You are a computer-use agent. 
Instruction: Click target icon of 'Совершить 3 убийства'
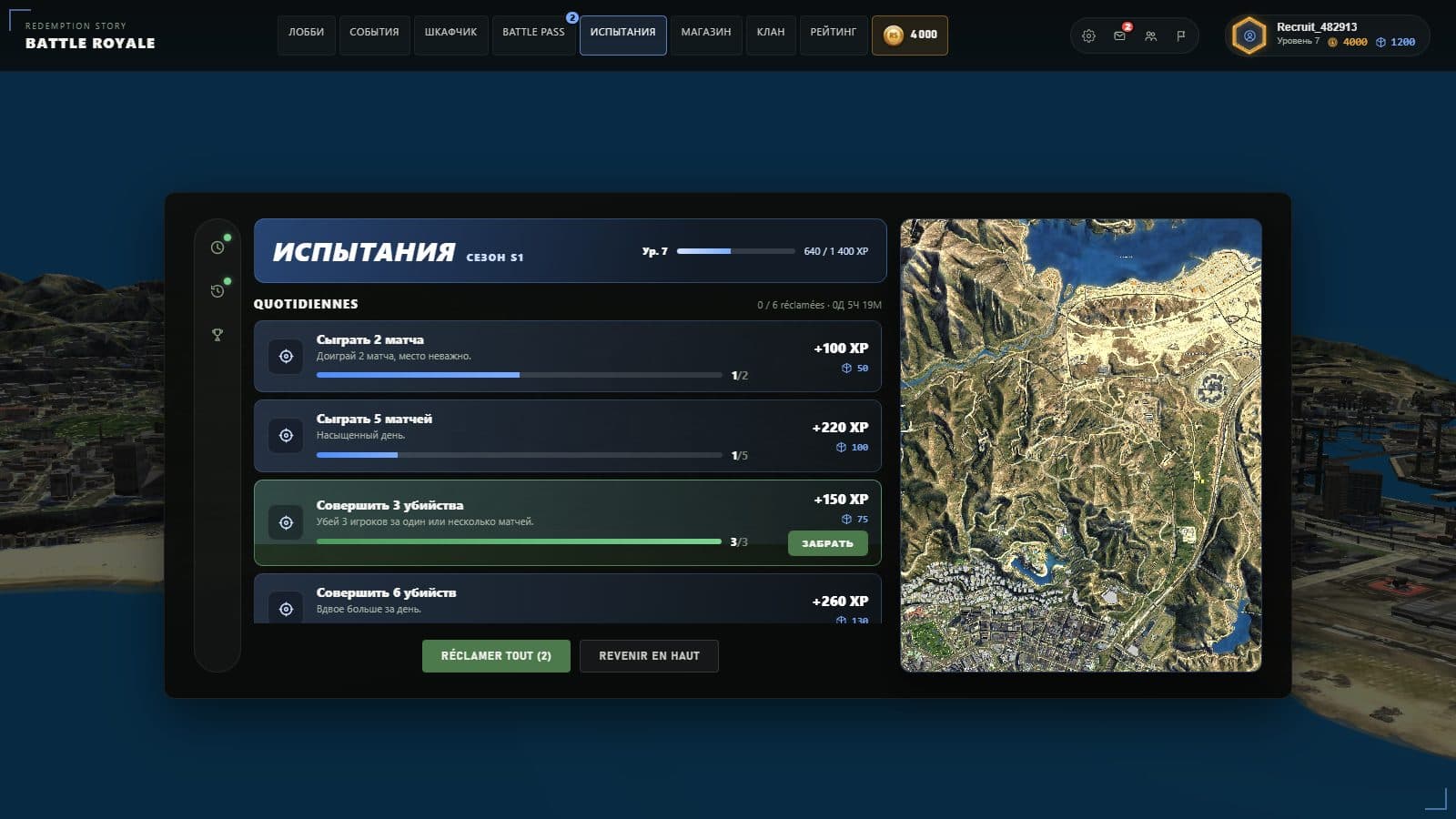[286, 522]
